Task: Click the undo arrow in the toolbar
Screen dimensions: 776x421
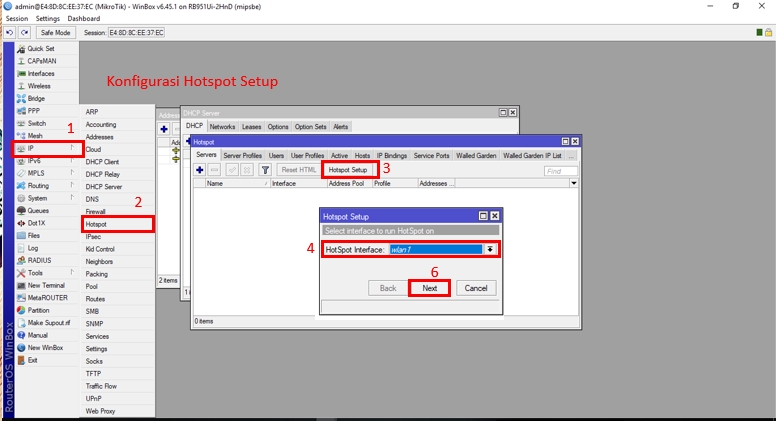Action: (x=9, y=33)
